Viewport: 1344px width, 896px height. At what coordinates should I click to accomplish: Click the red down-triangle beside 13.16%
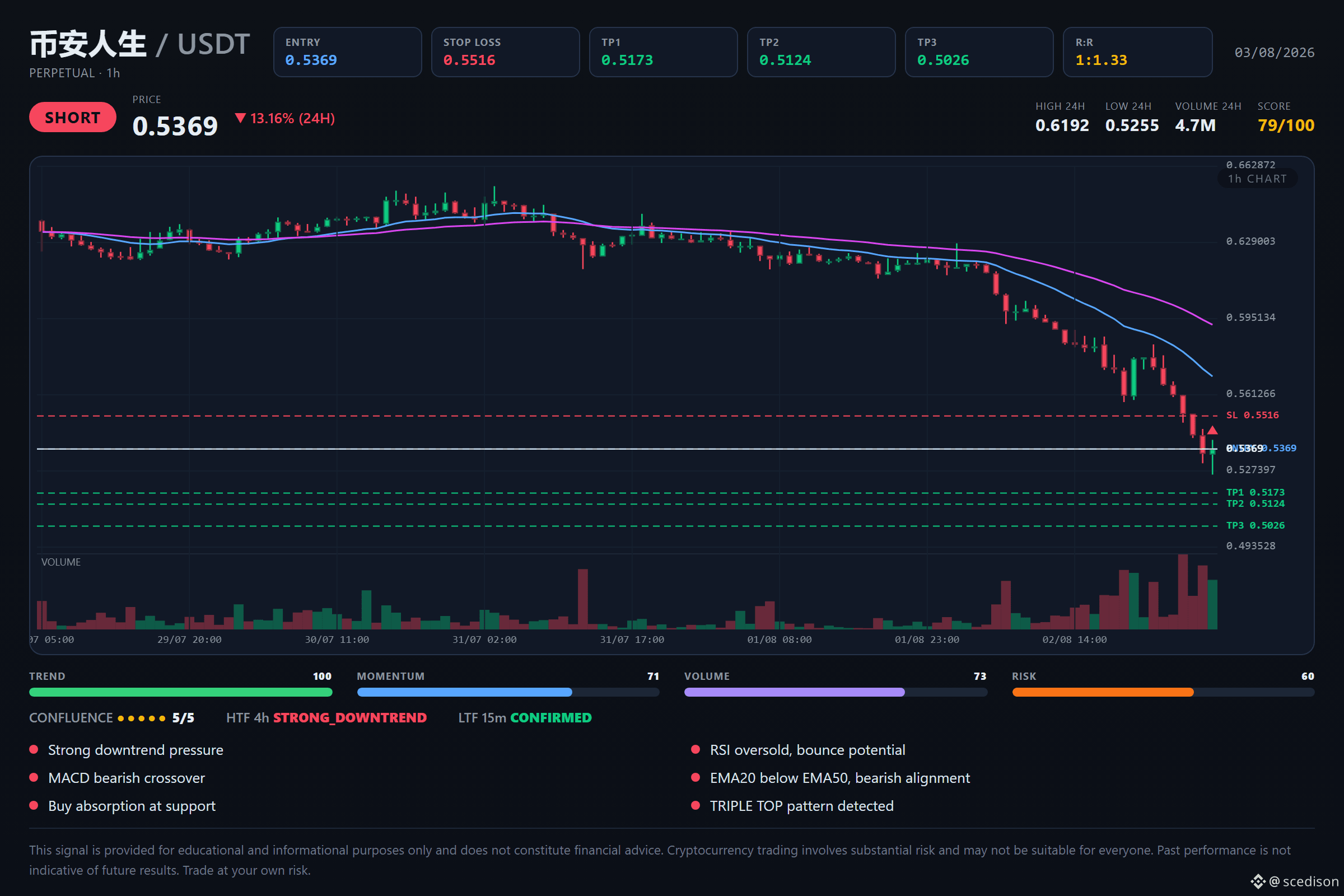click(x=241, y=118)
